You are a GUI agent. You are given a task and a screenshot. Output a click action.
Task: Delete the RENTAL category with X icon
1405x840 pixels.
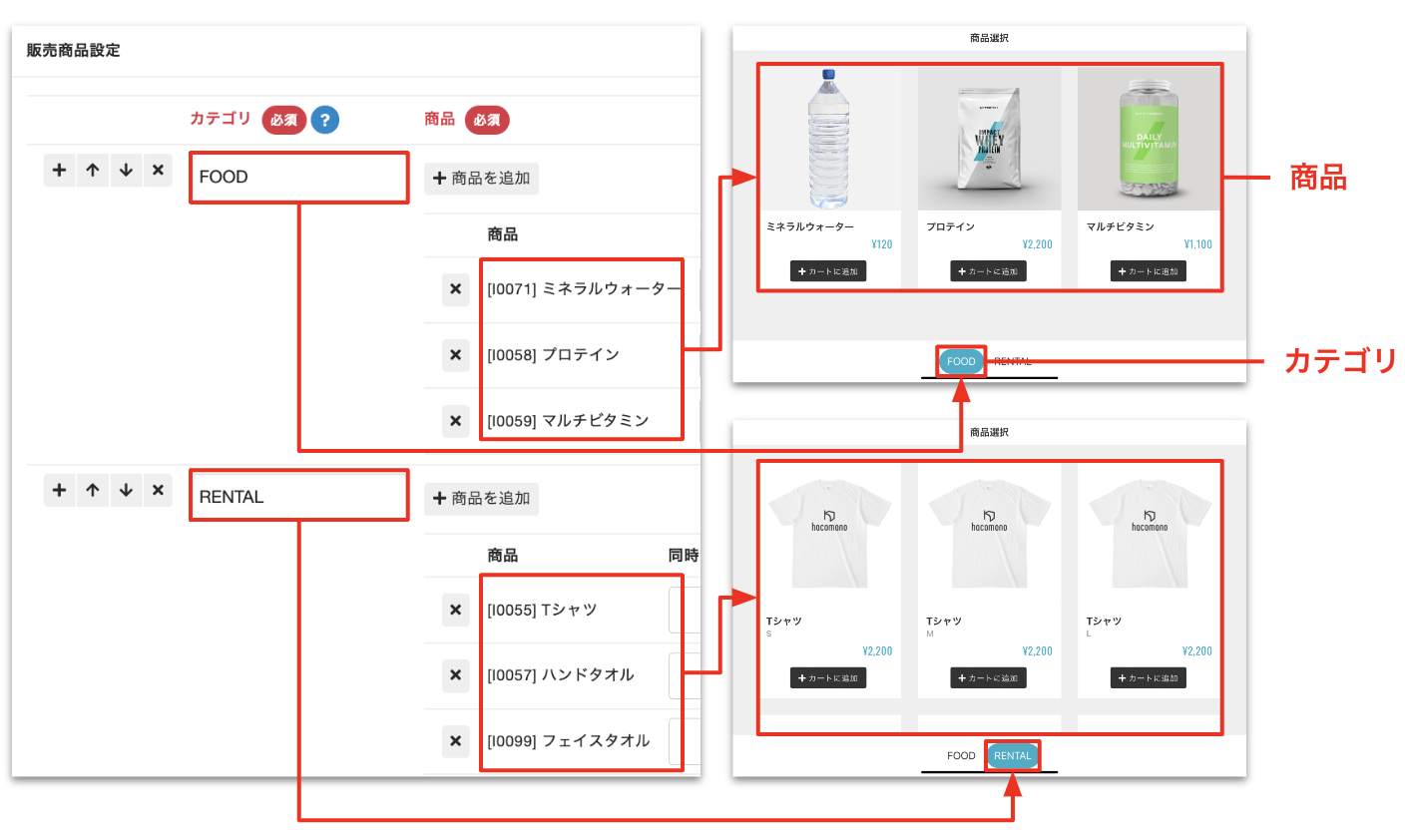click(x=158, y=490)
